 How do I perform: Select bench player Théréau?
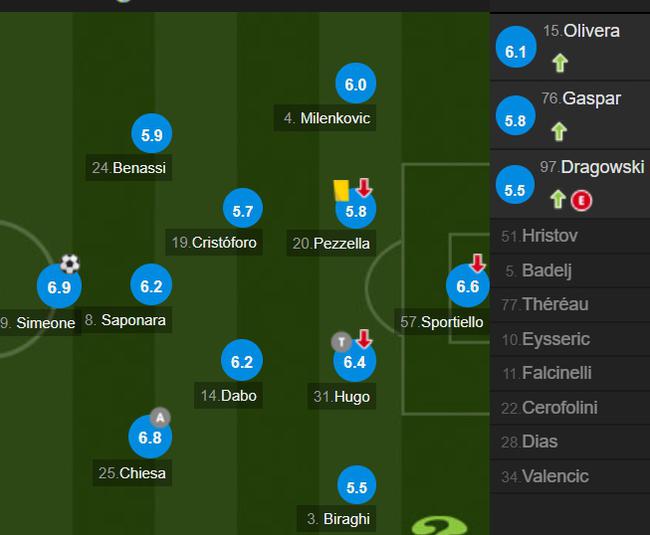[x=570, y=305]
